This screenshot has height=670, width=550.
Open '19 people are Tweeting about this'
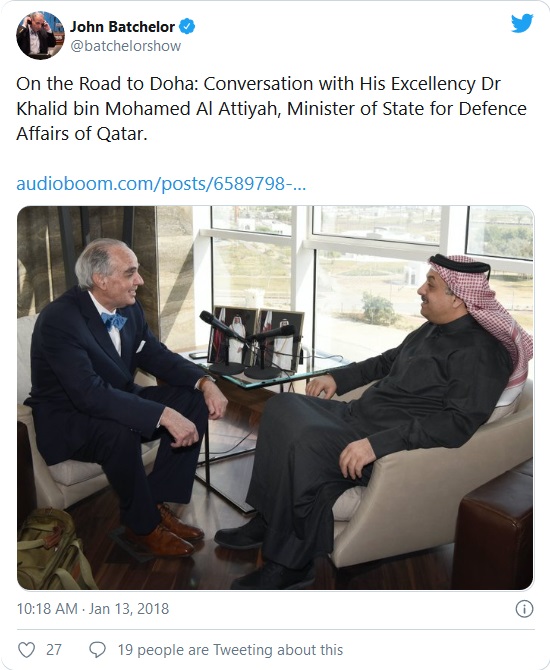pos(230,649)
